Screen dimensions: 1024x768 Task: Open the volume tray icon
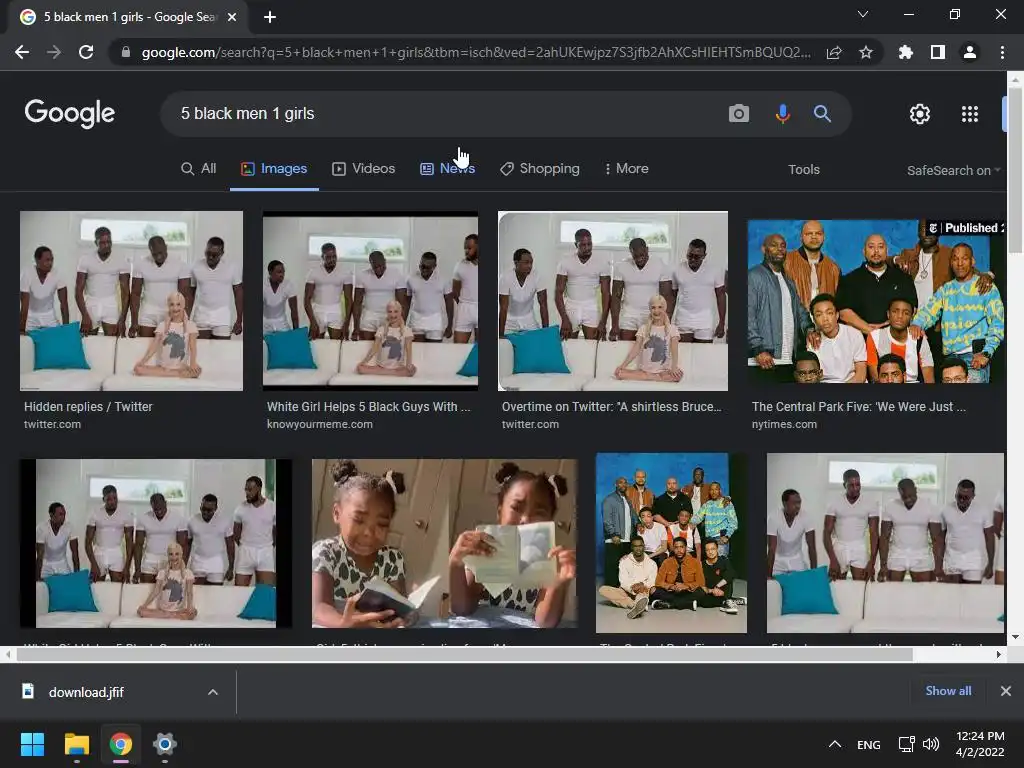click(931, 744)
